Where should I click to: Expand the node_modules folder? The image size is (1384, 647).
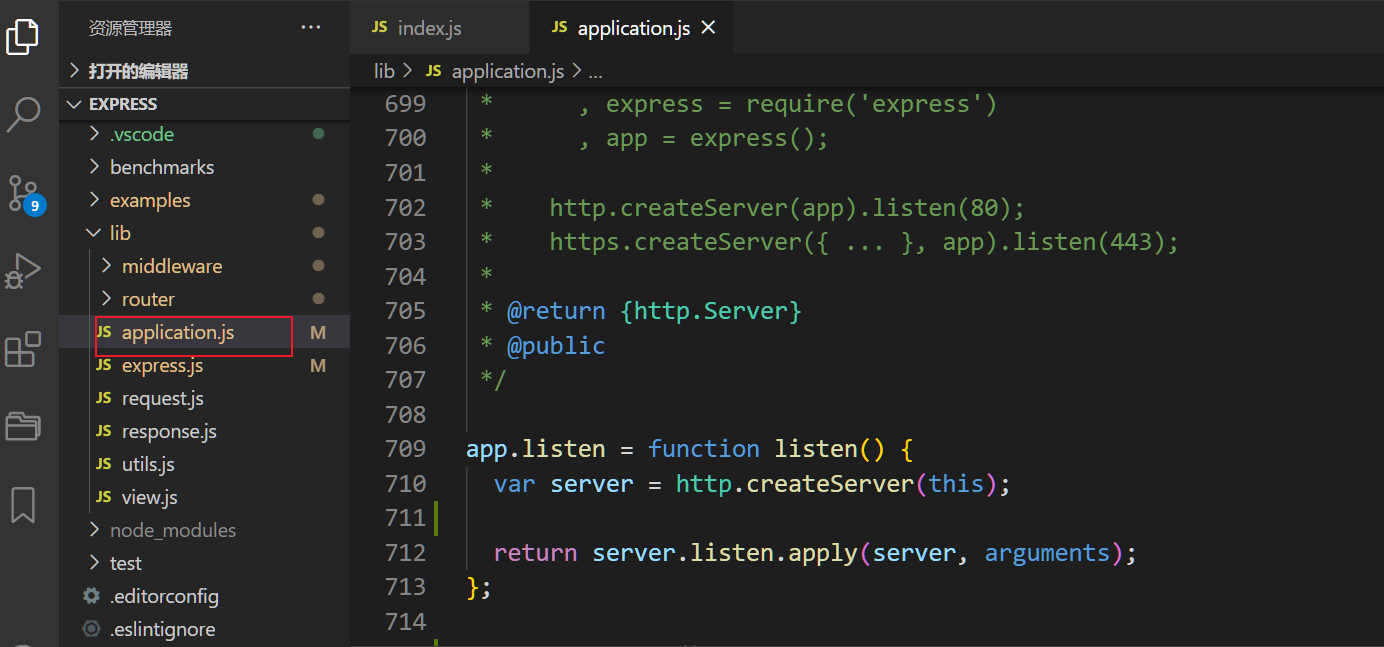coord(172,530)
